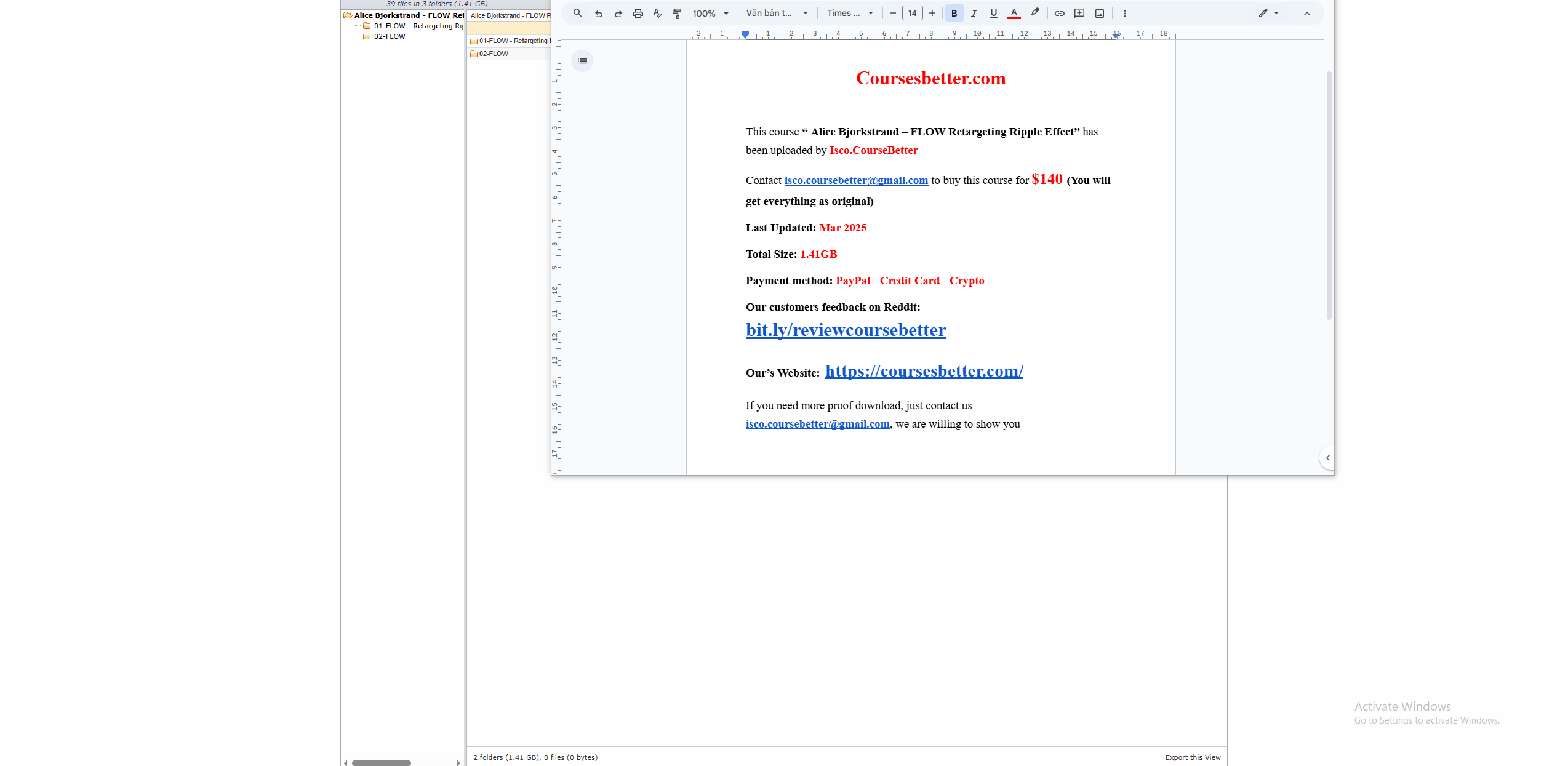Click the undo arrow icon
The image size is (1568, 766).
coord(598,13)
